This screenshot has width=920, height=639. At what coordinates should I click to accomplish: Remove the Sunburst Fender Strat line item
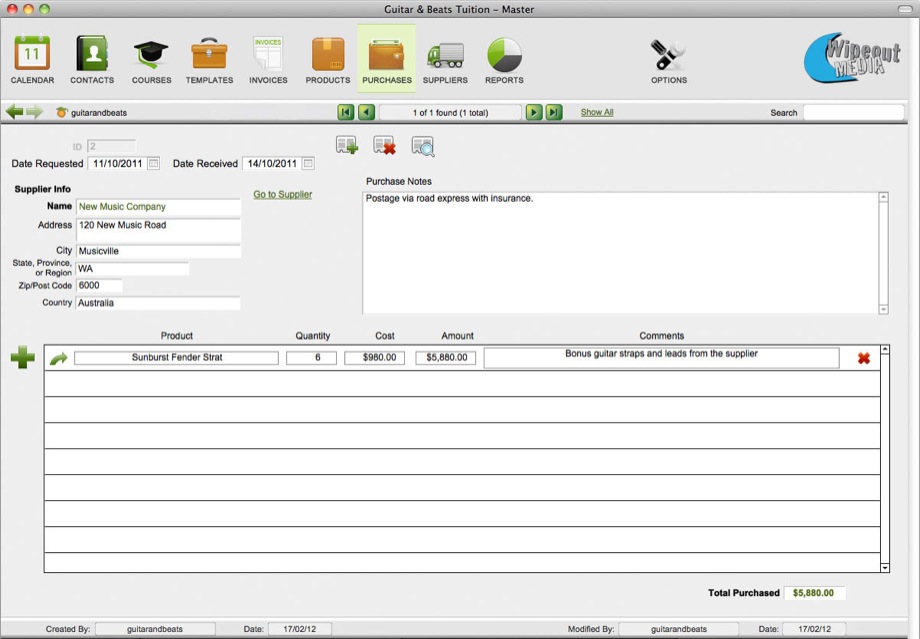point(864,358)
